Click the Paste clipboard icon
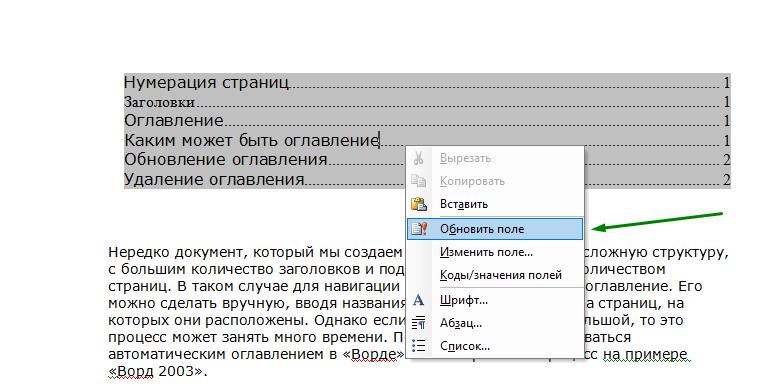 pos(419,204)
